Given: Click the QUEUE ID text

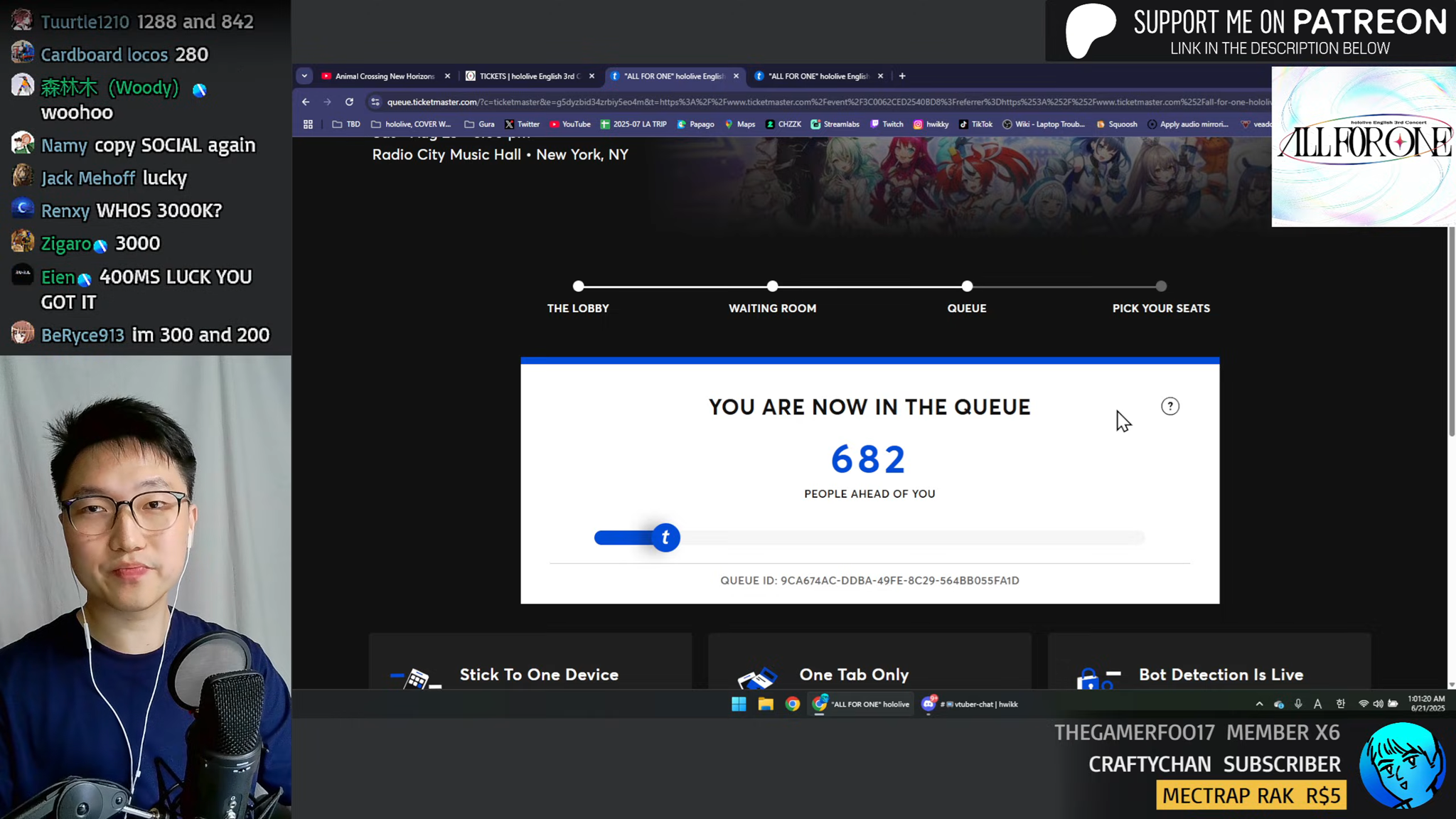Looking at the screenshot, I should 869,580.
